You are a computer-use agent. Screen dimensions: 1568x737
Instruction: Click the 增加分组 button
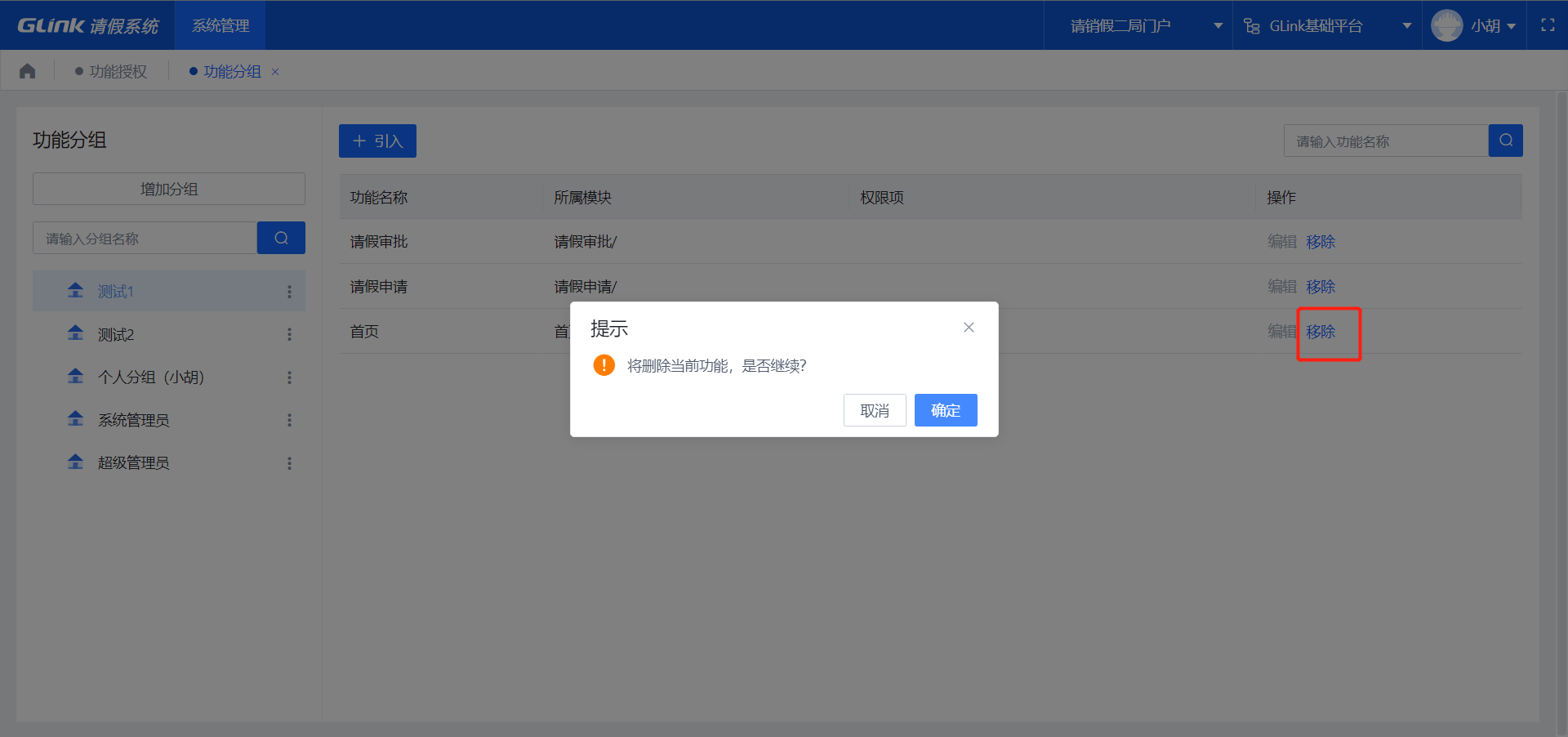(x=169, y=189)
